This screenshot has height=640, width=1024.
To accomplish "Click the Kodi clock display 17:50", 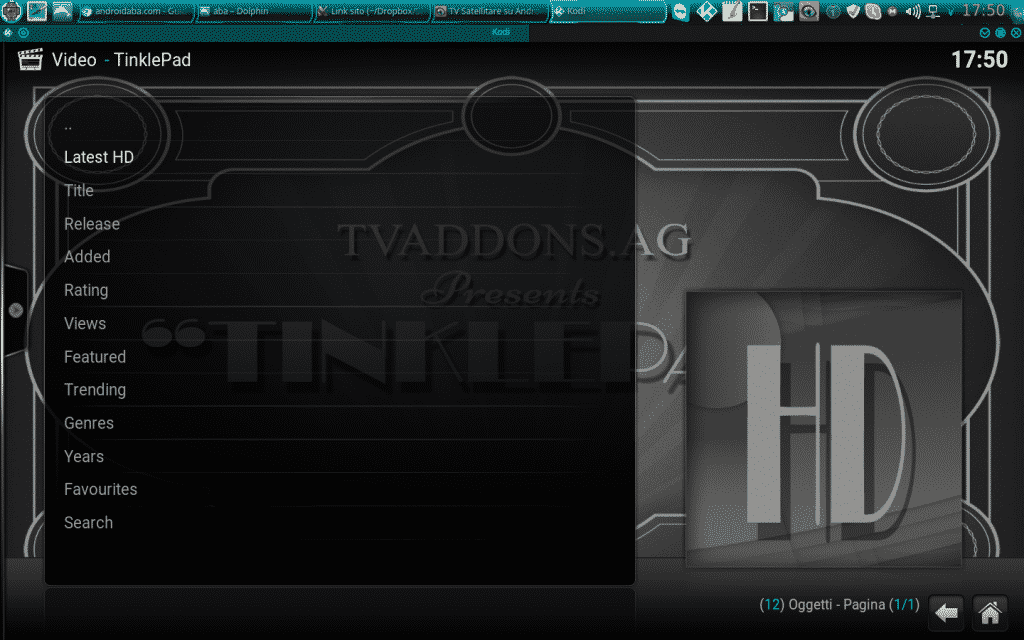I will (x=979, y=59).
